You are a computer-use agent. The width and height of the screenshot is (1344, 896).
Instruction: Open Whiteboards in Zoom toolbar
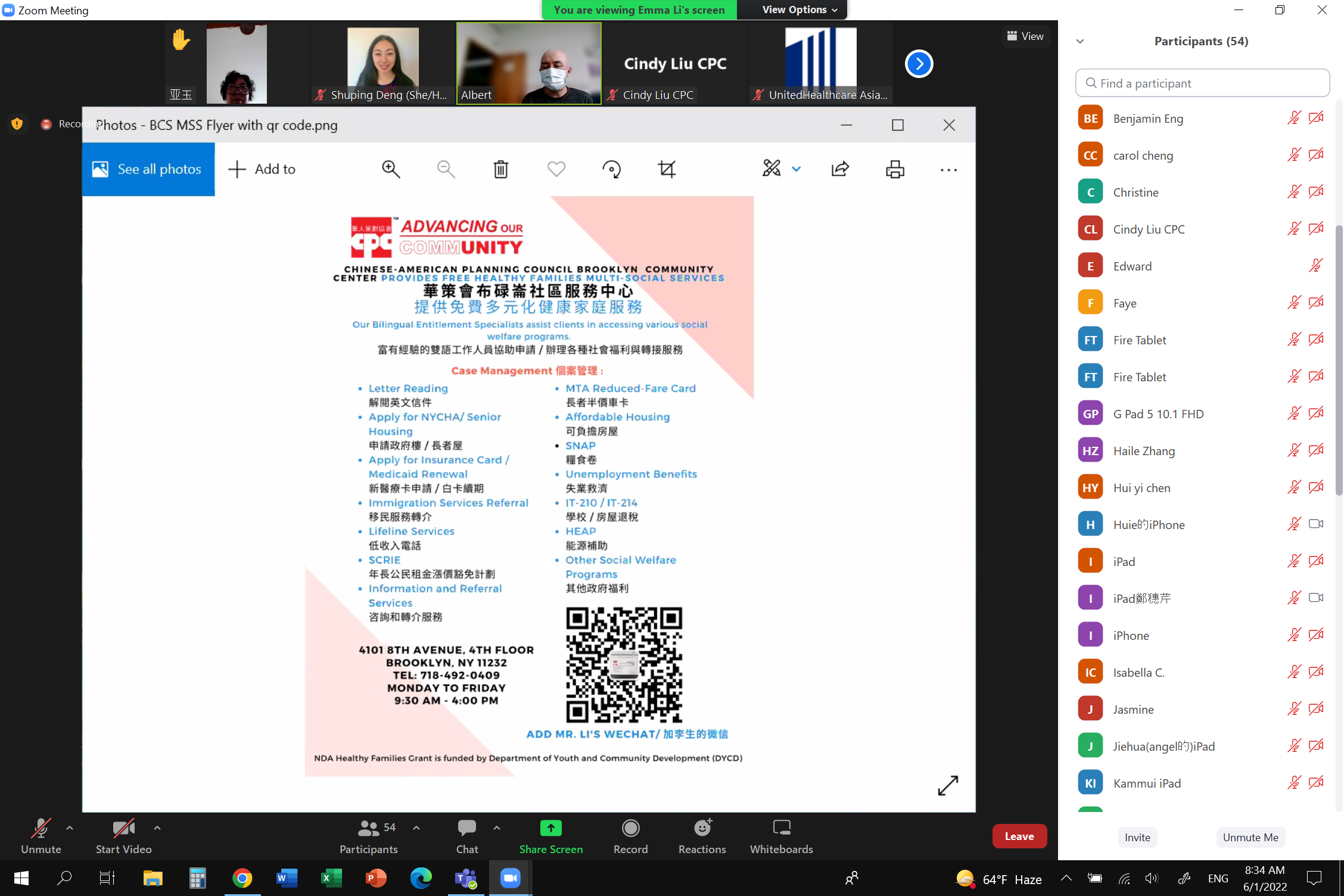coord(781,836)
